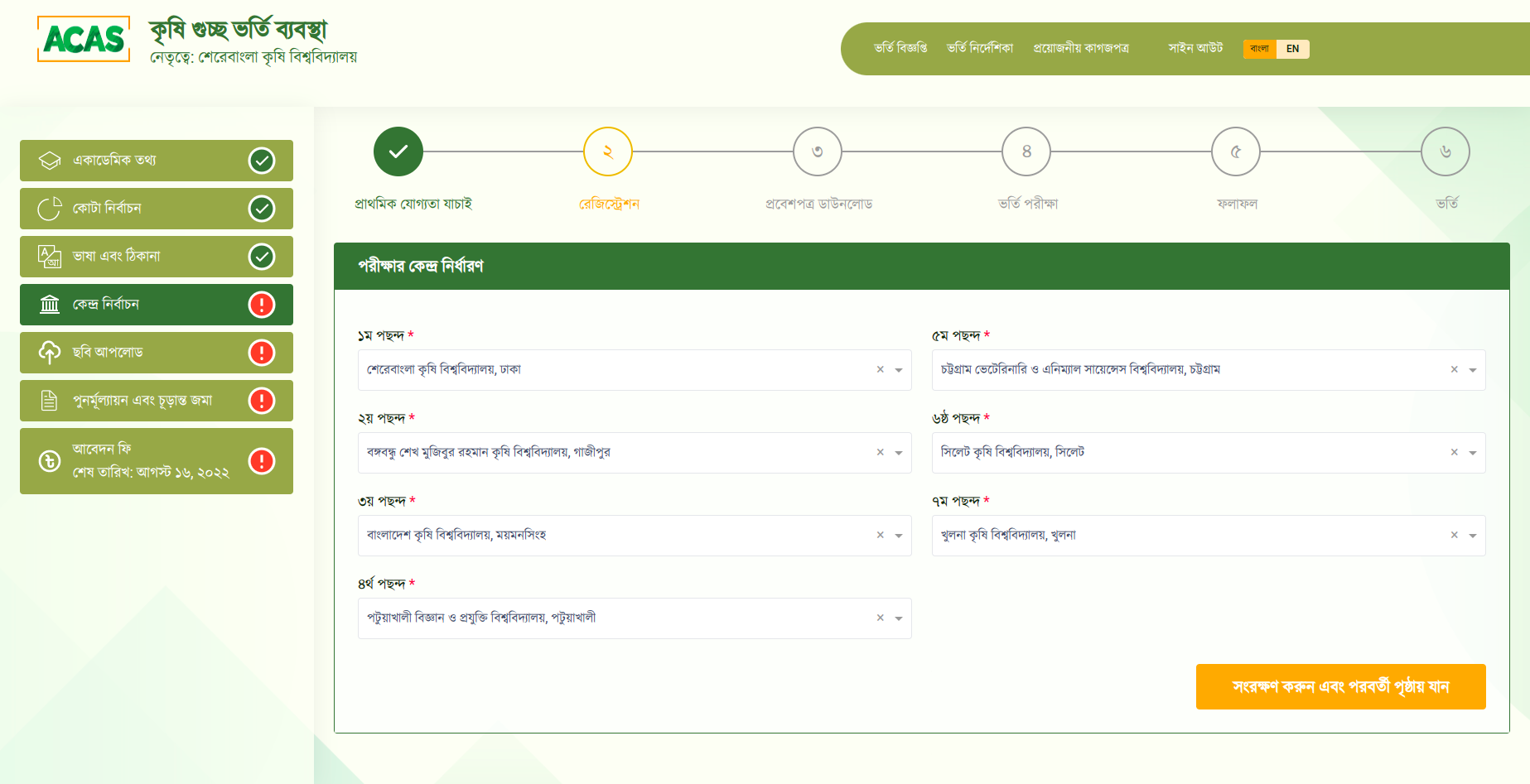This screenshot has height=784, width=1530.
Task: Click the pie chart icon beside কোটা নির্বাচন
Action: pos(50,209)
